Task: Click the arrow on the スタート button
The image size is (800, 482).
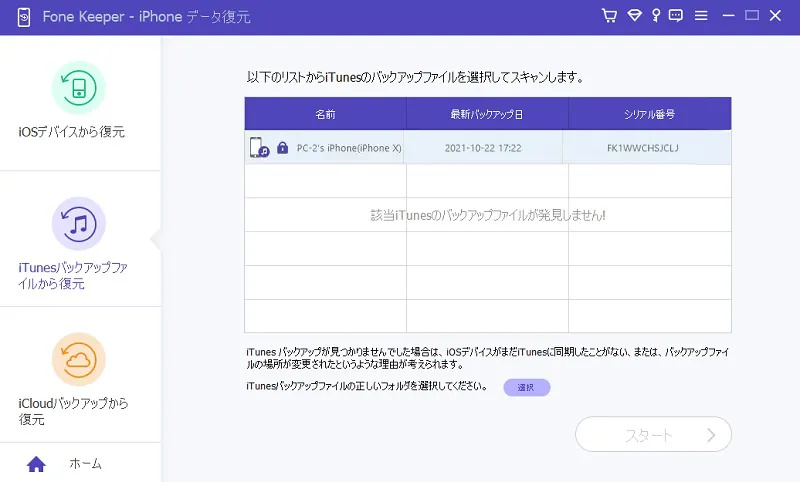Action: (x=711, y=435)
